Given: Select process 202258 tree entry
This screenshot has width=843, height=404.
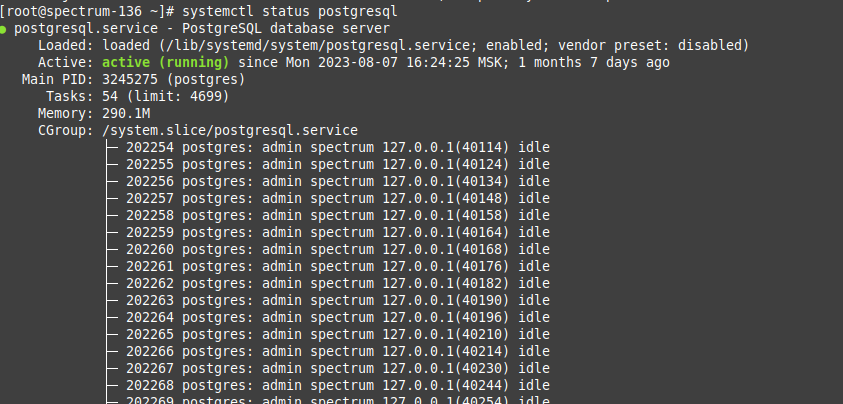Looking at the screenshot, I should (150, 216).
